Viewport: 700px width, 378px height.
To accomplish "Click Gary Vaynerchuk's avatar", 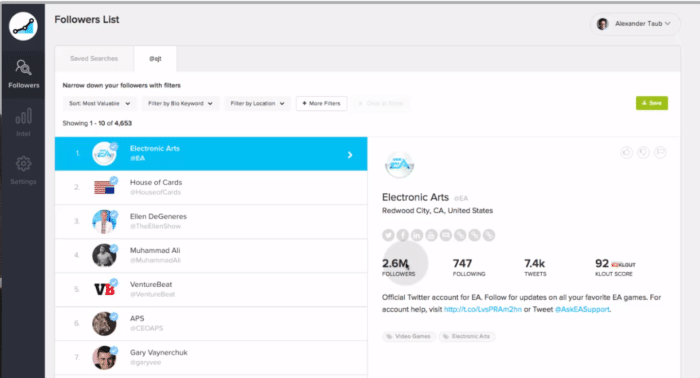I will coord(104,357).
